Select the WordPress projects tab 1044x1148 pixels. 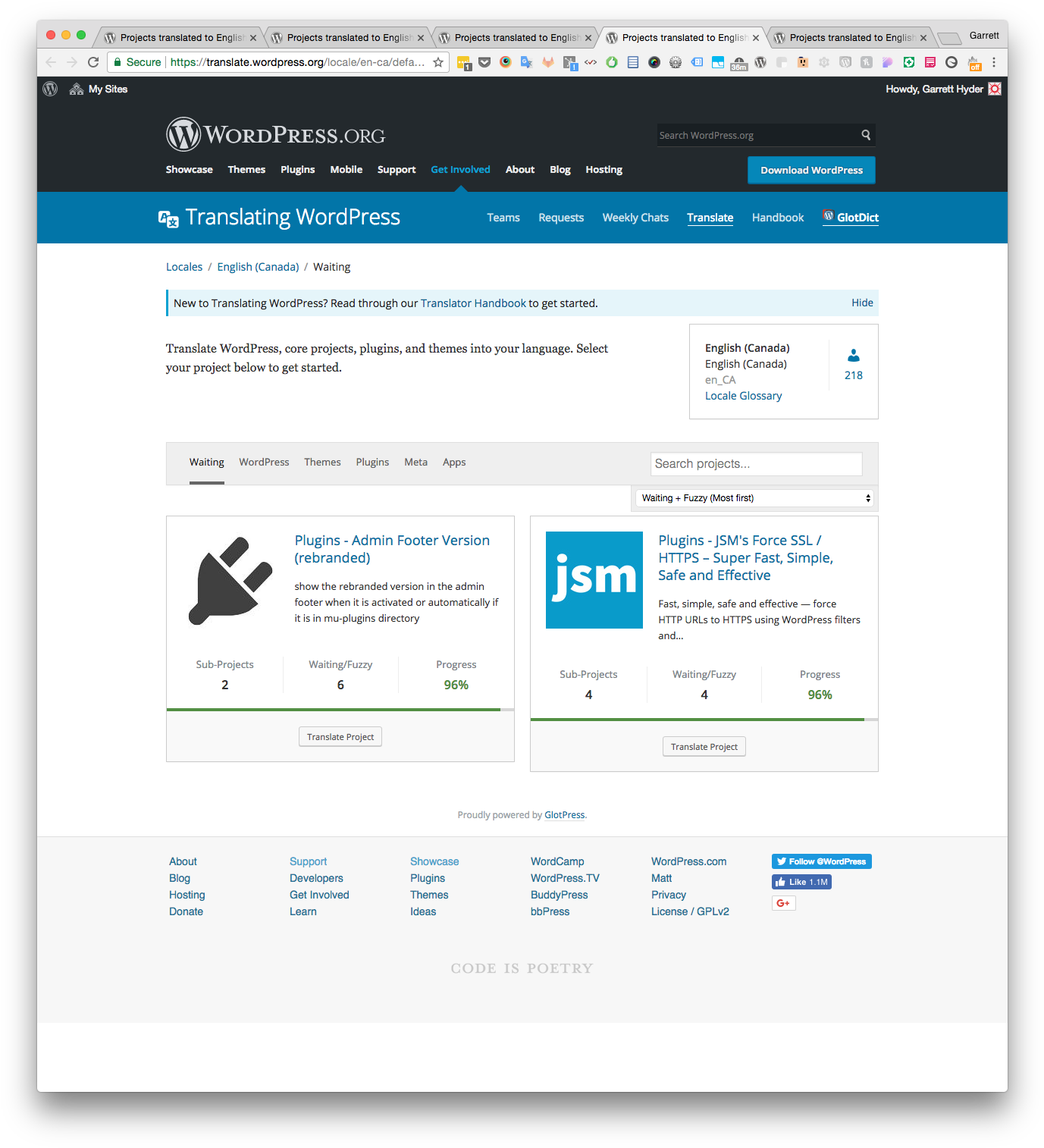coord(264,463)
